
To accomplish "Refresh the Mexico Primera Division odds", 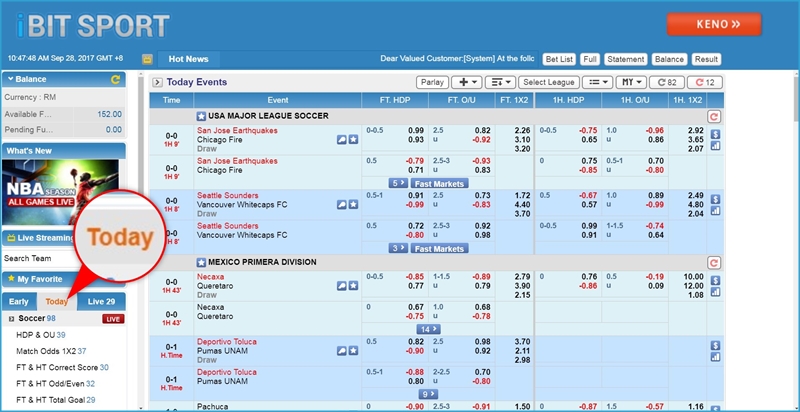I will 713,262.
